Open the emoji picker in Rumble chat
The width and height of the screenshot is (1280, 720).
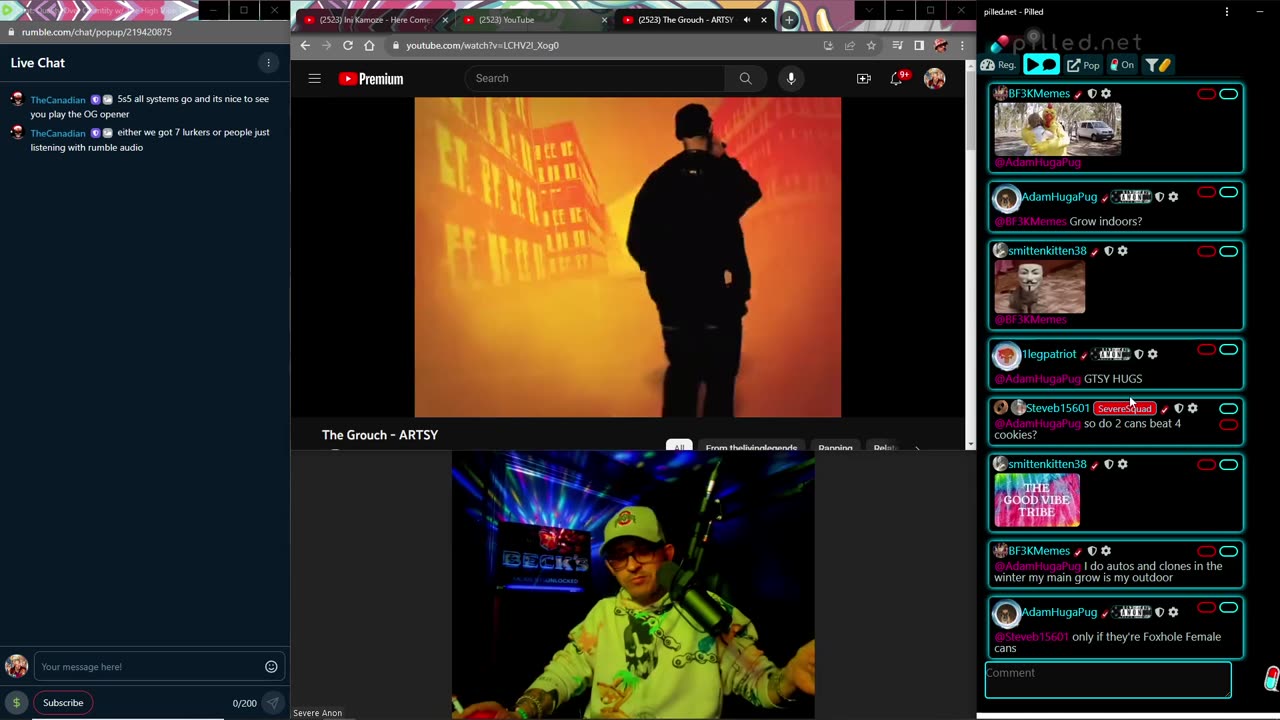point(271,667)
